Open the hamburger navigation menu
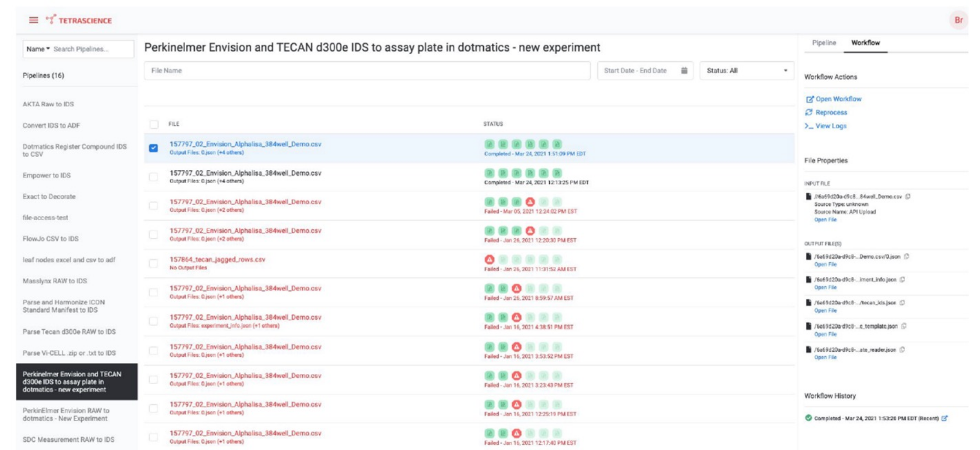This screenshot has width=980, height=450. click(x=34, y=20)
